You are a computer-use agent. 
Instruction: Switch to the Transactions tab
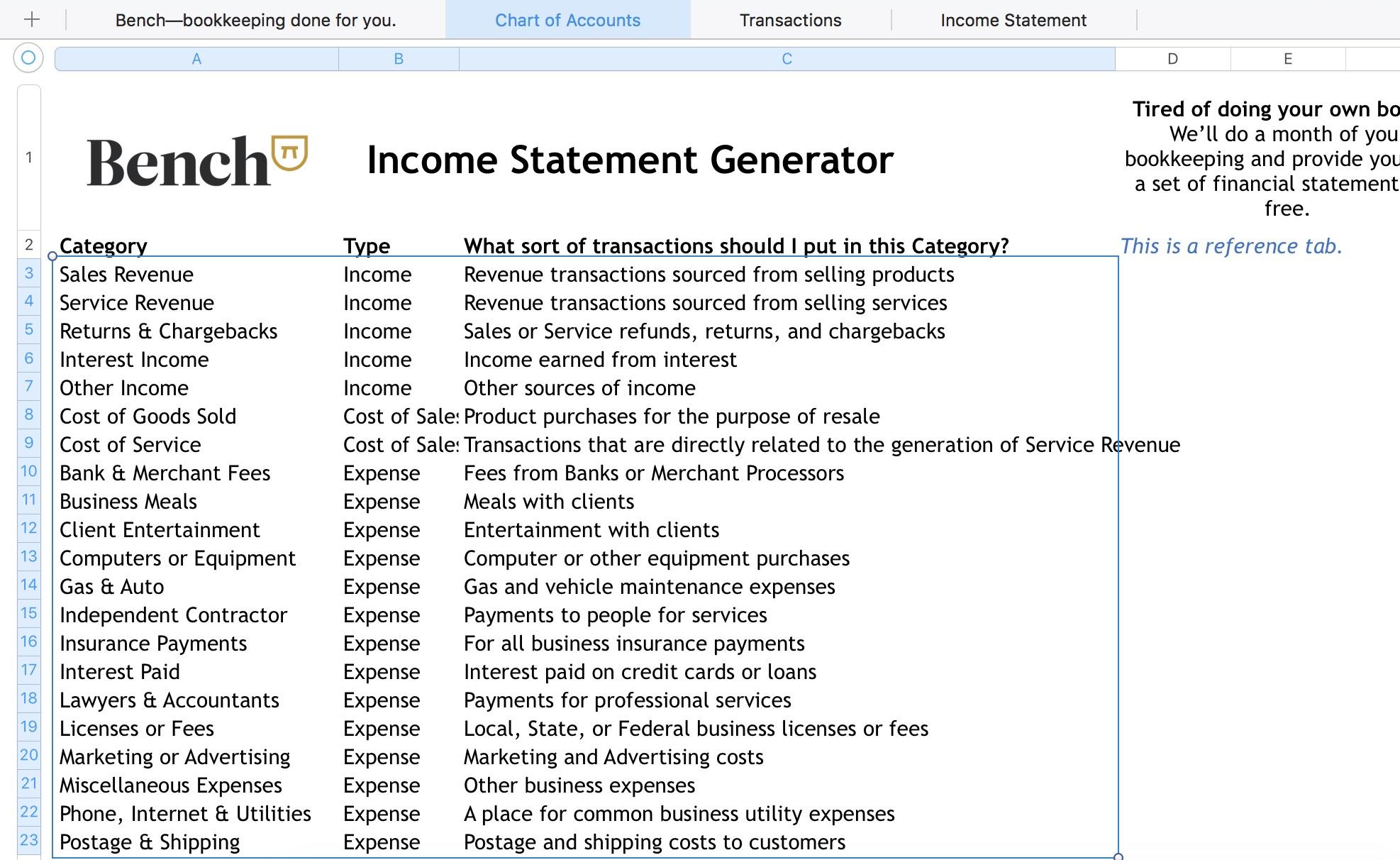click(791, 20)
